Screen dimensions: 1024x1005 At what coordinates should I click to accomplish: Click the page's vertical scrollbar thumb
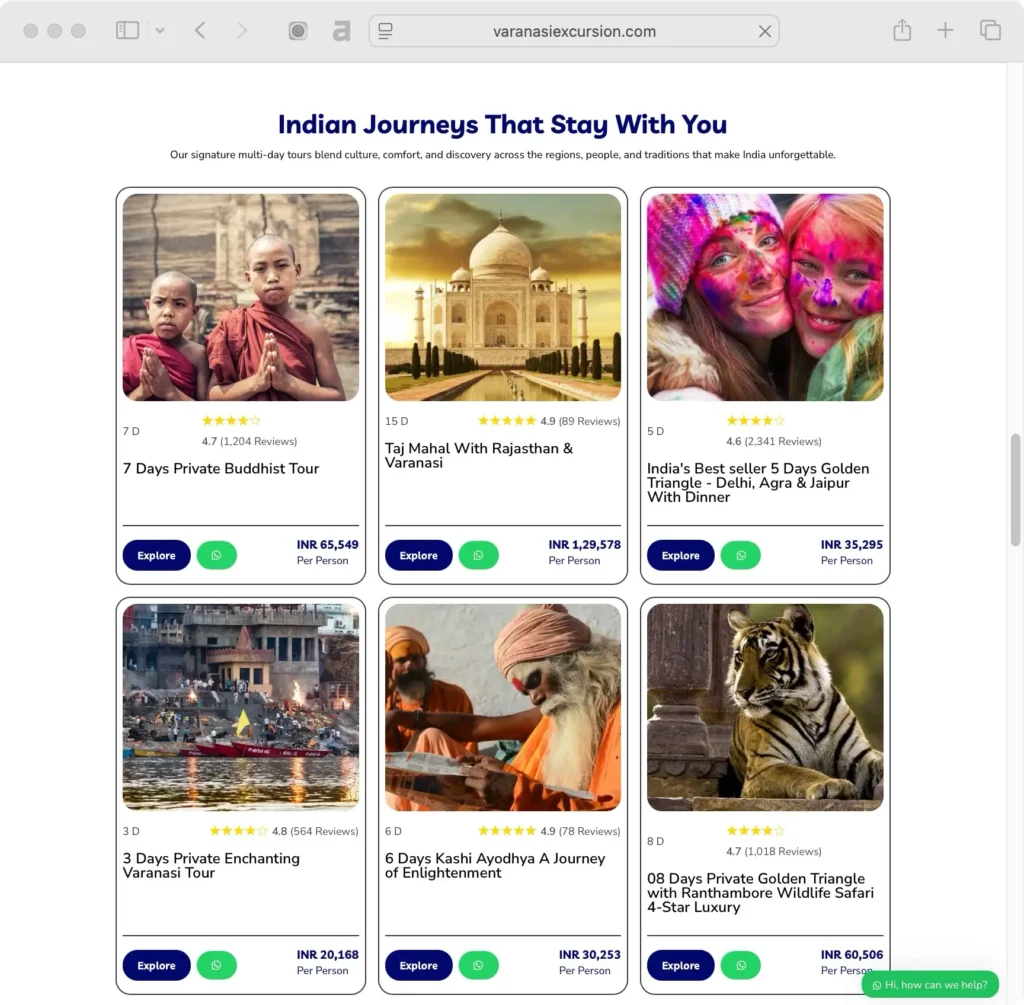pyautogui.click(x=1015, y=490)
